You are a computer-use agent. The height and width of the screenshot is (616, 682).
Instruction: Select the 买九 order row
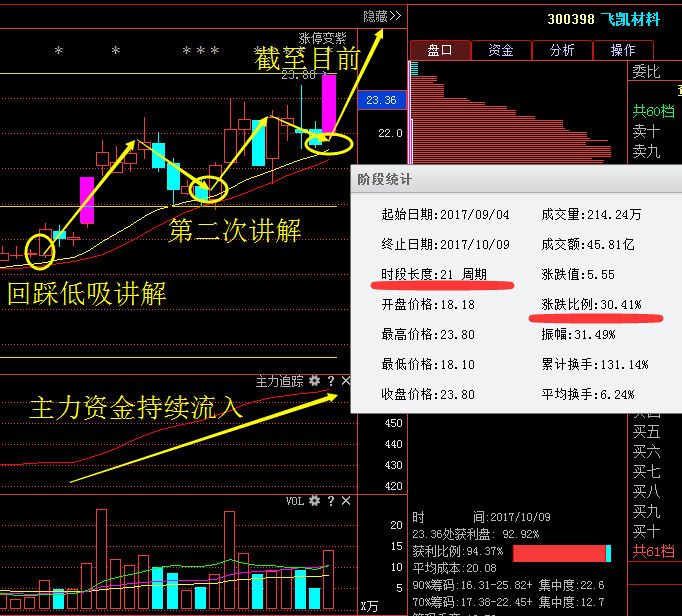pos(646,512)
